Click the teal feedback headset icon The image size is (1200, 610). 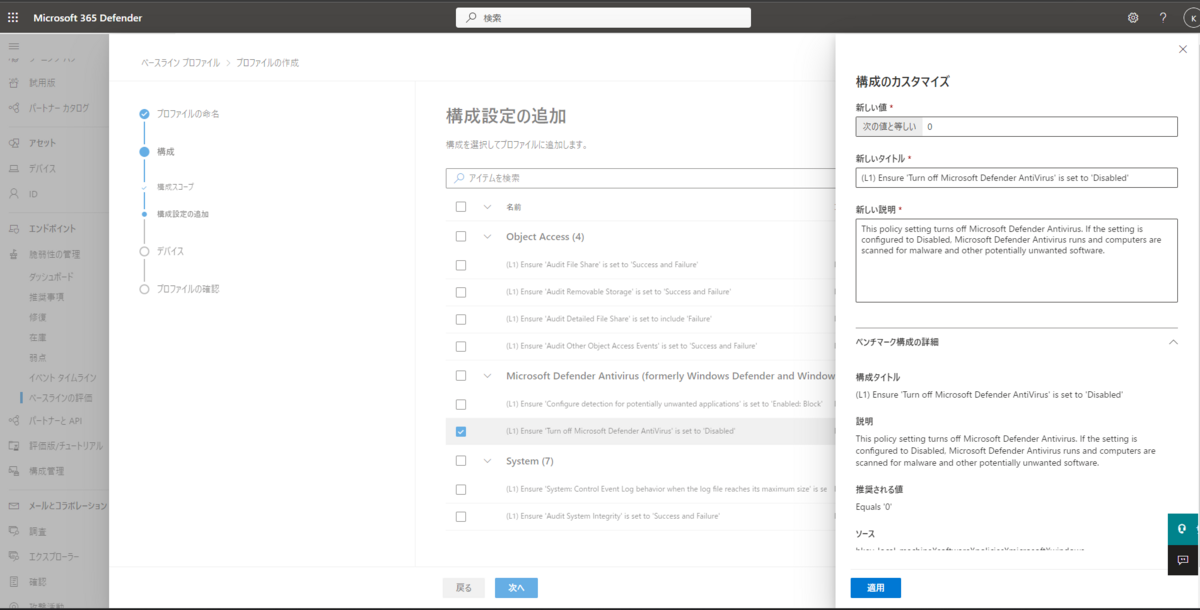point(1182,529)
